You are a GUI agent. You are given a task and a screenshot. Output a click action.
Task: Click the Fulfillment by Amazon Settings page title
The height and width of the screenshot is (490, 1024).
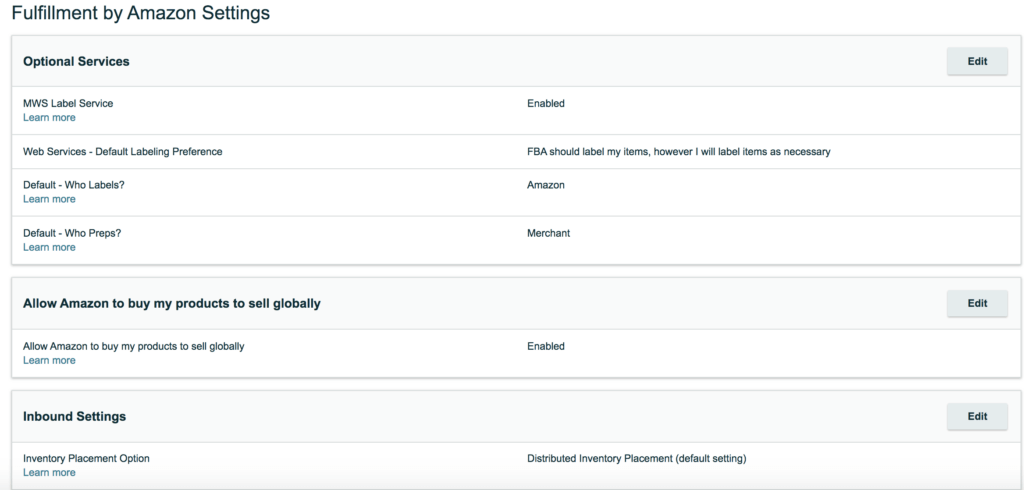click(x=140, y=12)
